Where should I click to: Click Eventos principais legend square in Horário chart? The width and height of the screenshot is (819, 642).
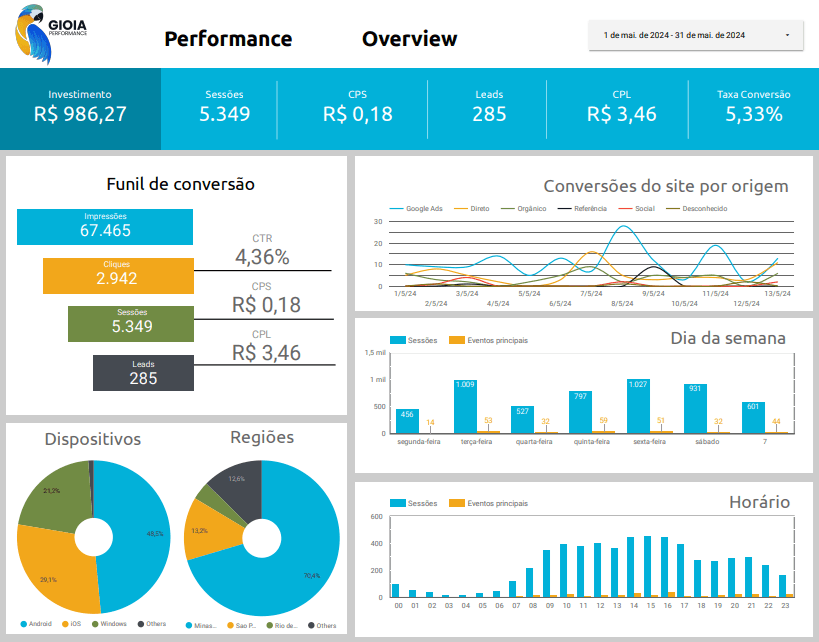point(457,503)
